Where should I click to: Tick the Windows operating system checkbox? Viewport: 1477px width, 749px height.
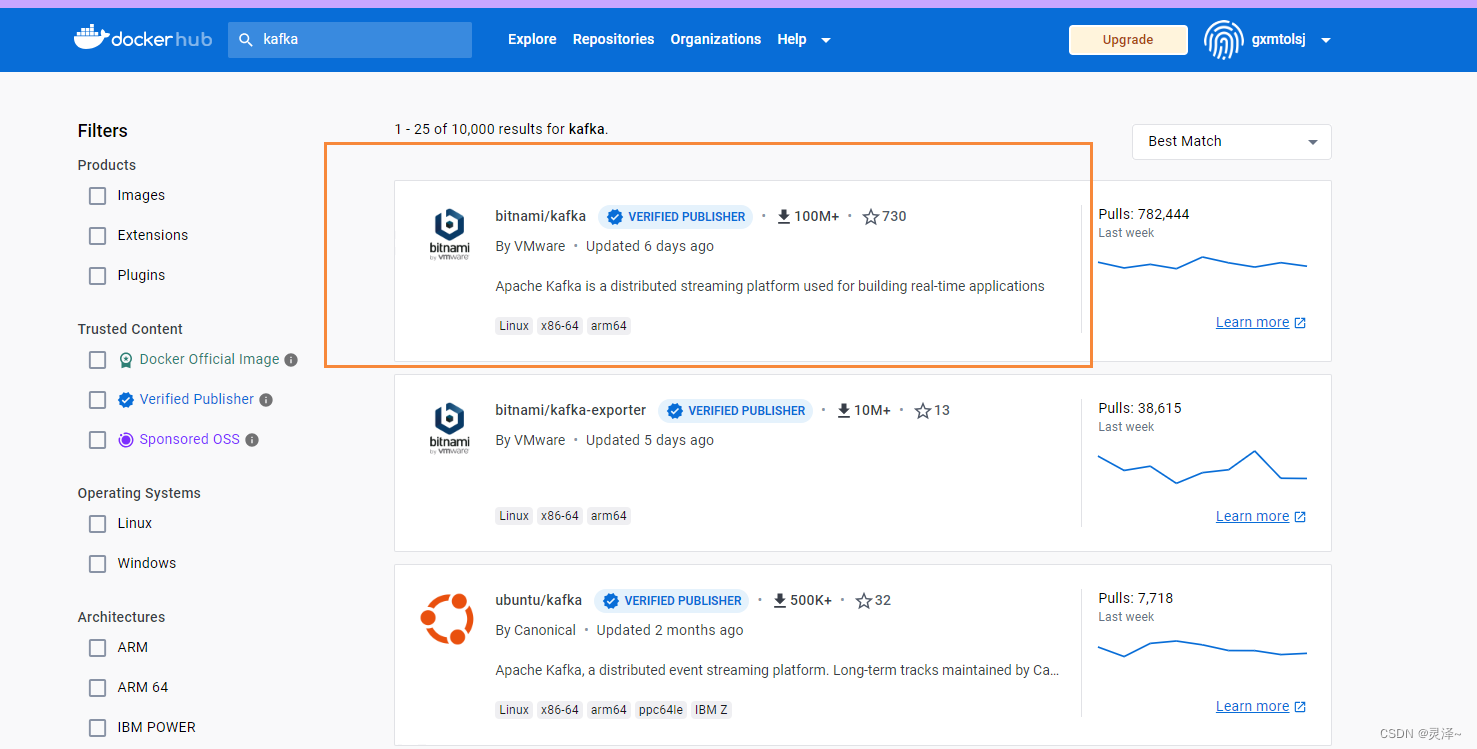pyautogui.click(x=97, y=564)
